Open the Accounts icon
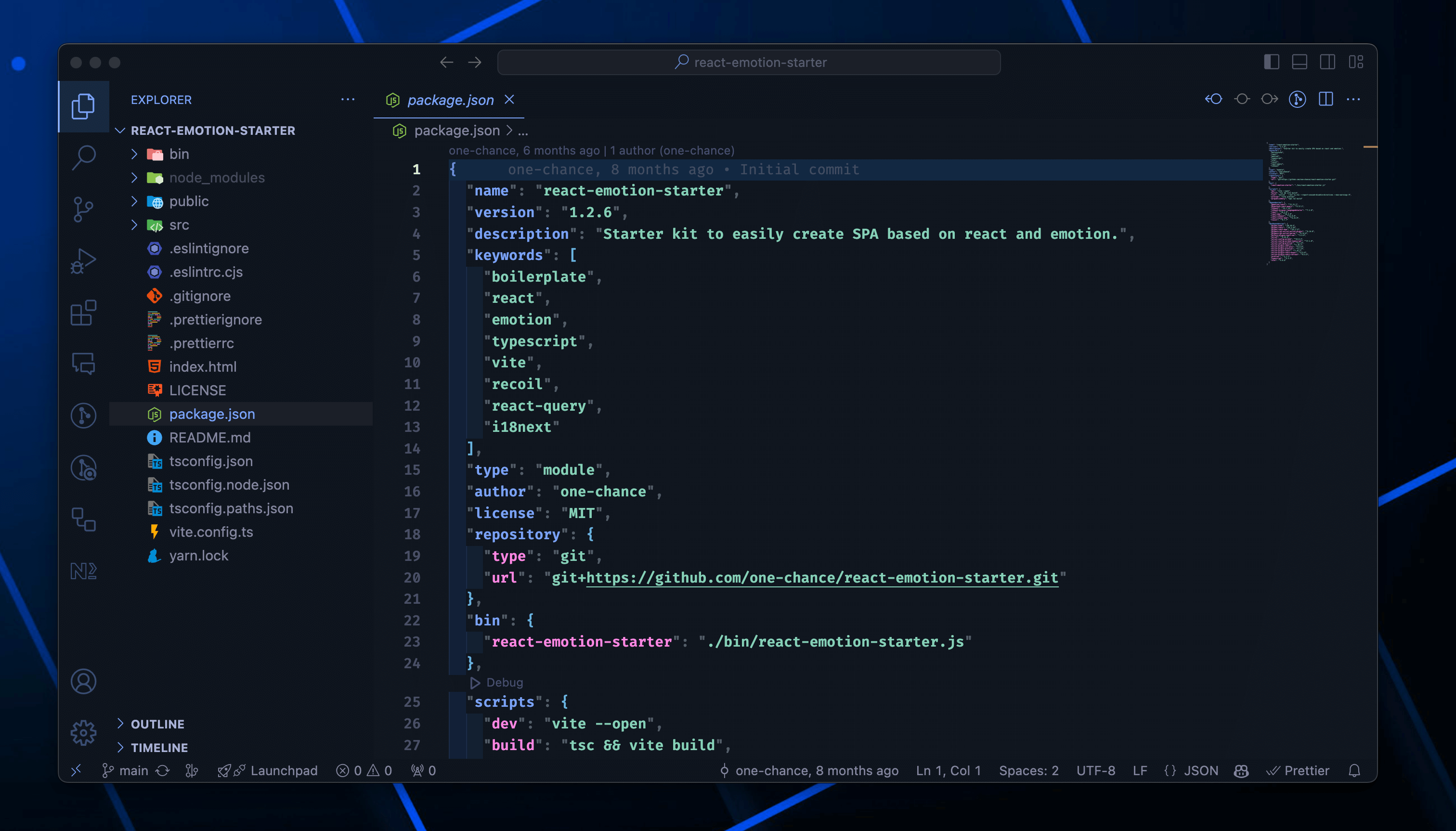 (x=83, y=681)
